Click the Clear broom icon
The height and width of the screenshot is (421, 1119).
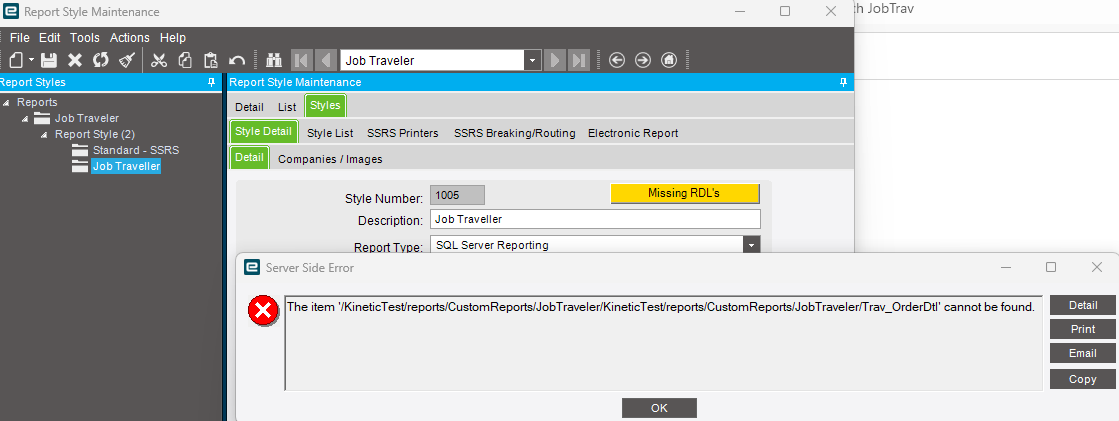click(126, 60)
